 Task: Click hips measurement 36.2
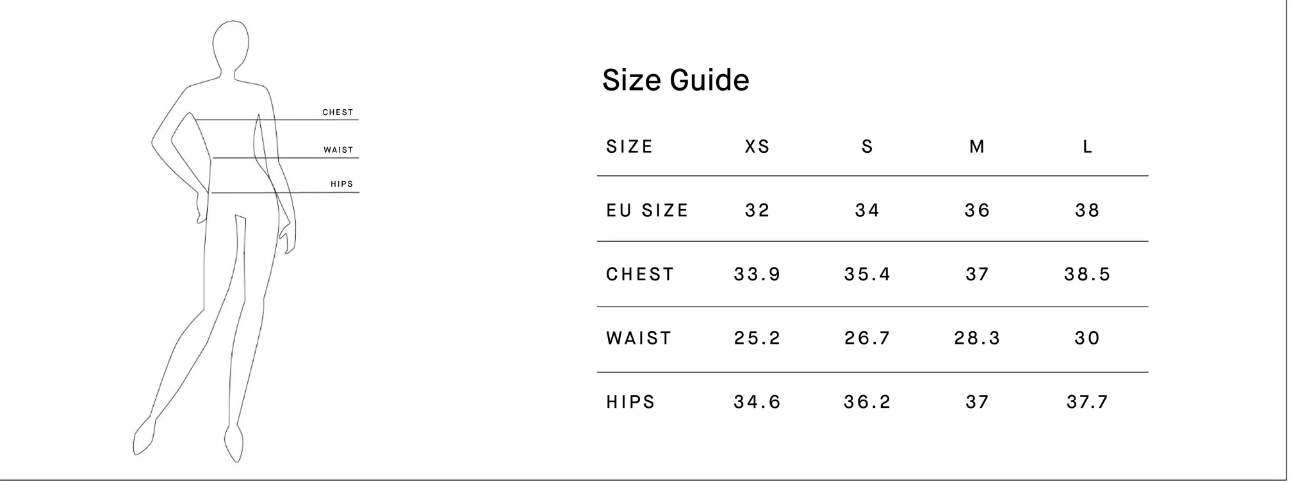coord(867,403)
